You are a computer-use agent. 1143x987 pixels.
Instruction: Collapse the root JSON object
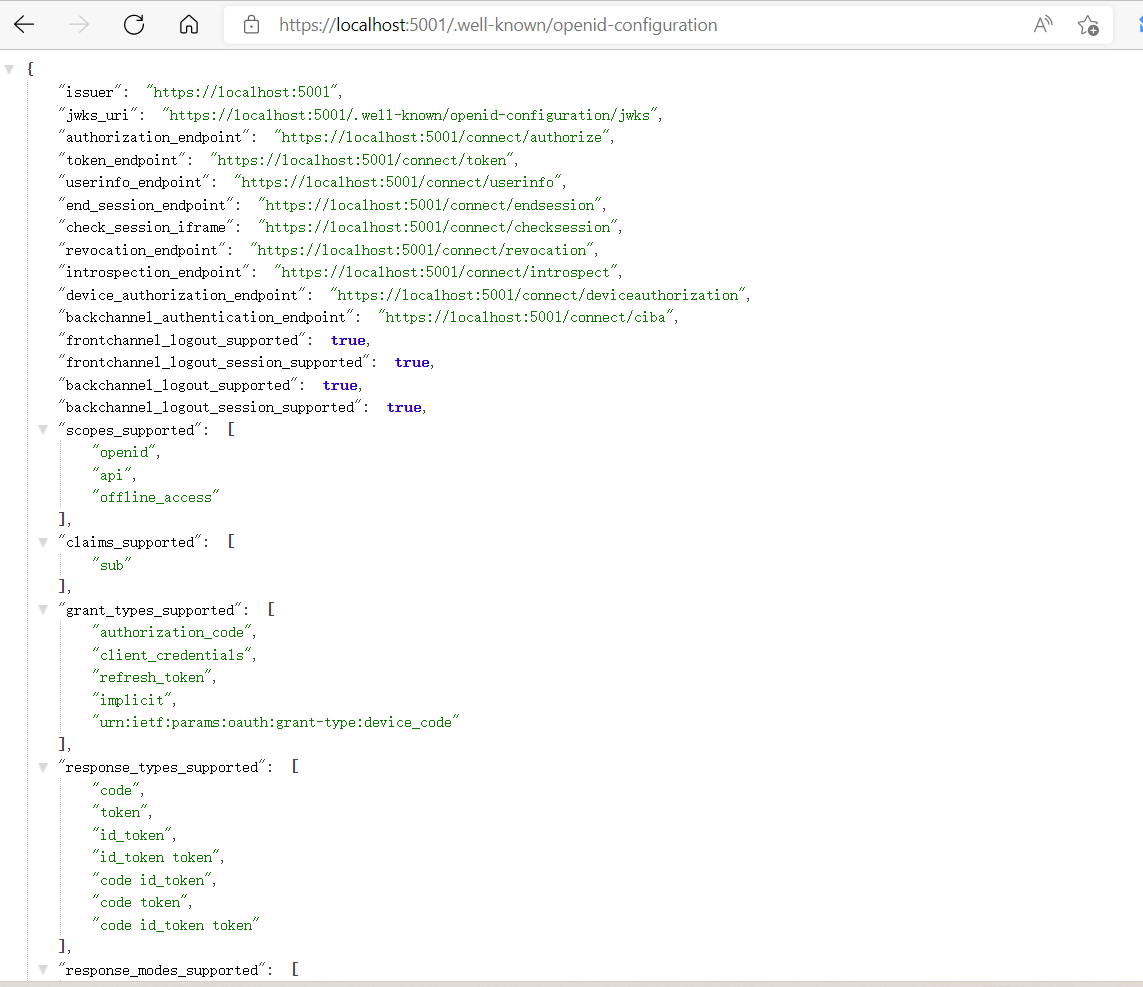point(9,68)
